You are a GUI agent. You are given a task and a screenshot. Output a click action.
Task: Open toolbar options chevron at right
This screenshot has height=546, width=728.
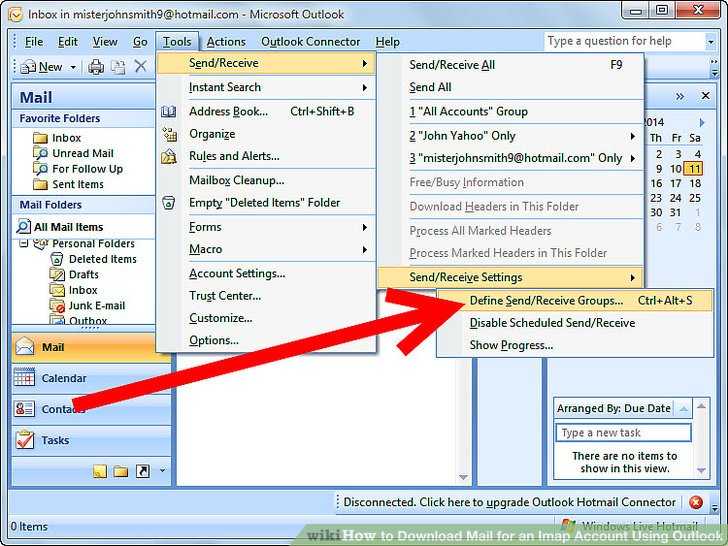(x=714, y=67)
